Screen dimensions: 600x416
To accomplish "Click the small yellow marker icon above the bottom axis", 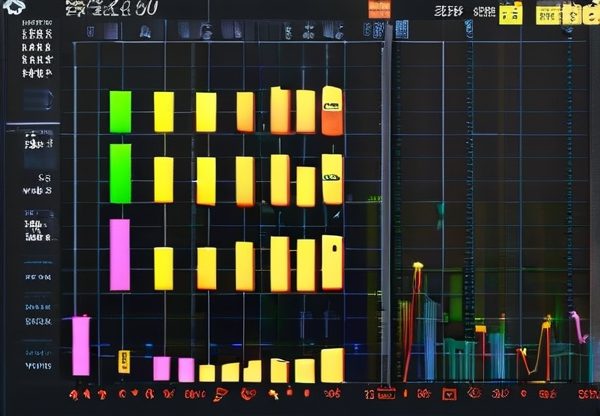I will 124,360.
